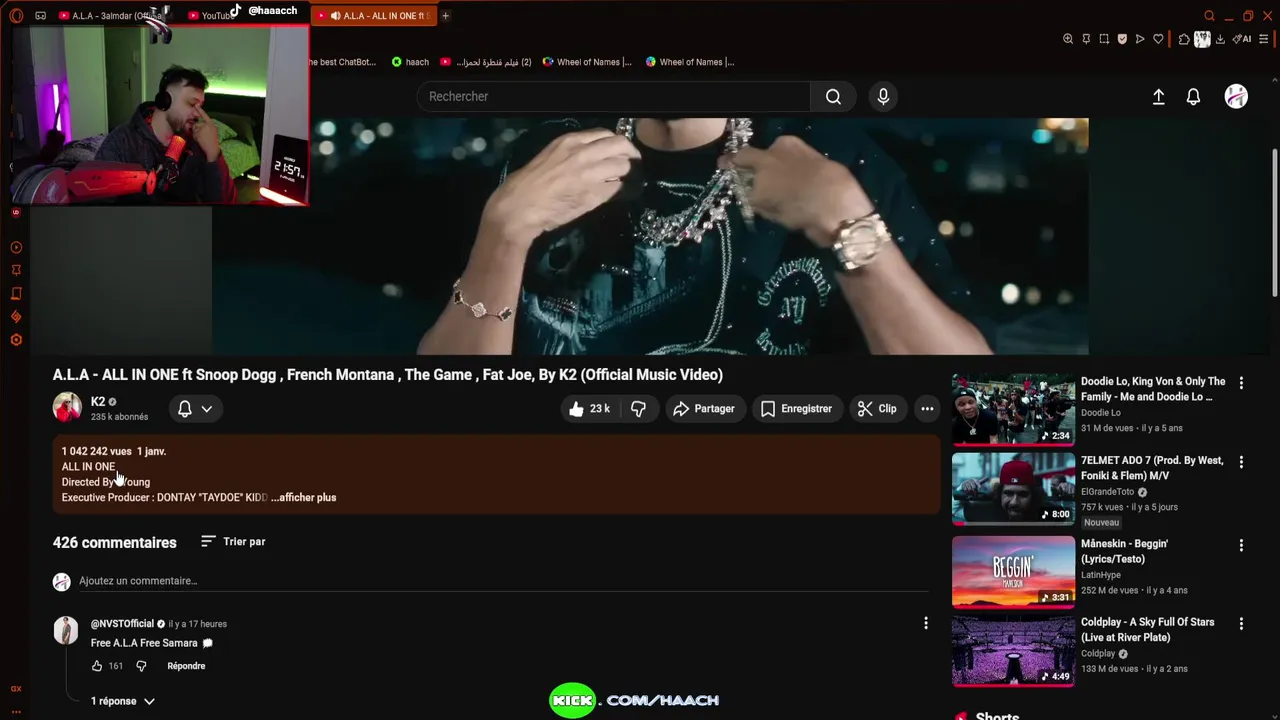Open subscription notification bell dropdown

(x=195, y=408)
